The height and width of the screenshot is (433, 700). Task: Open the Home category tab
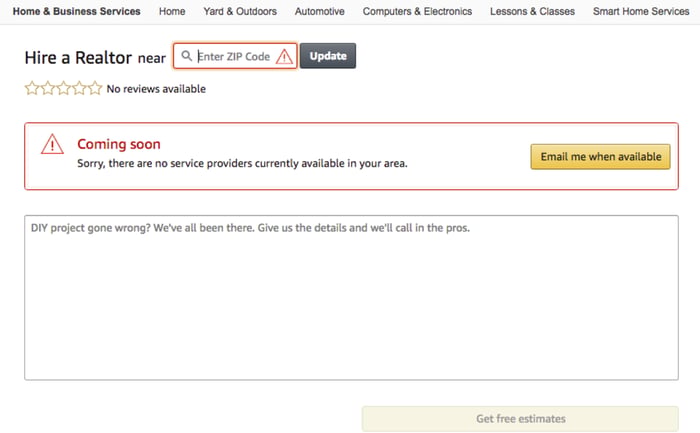pyautogui.click(x=172, y=11)
